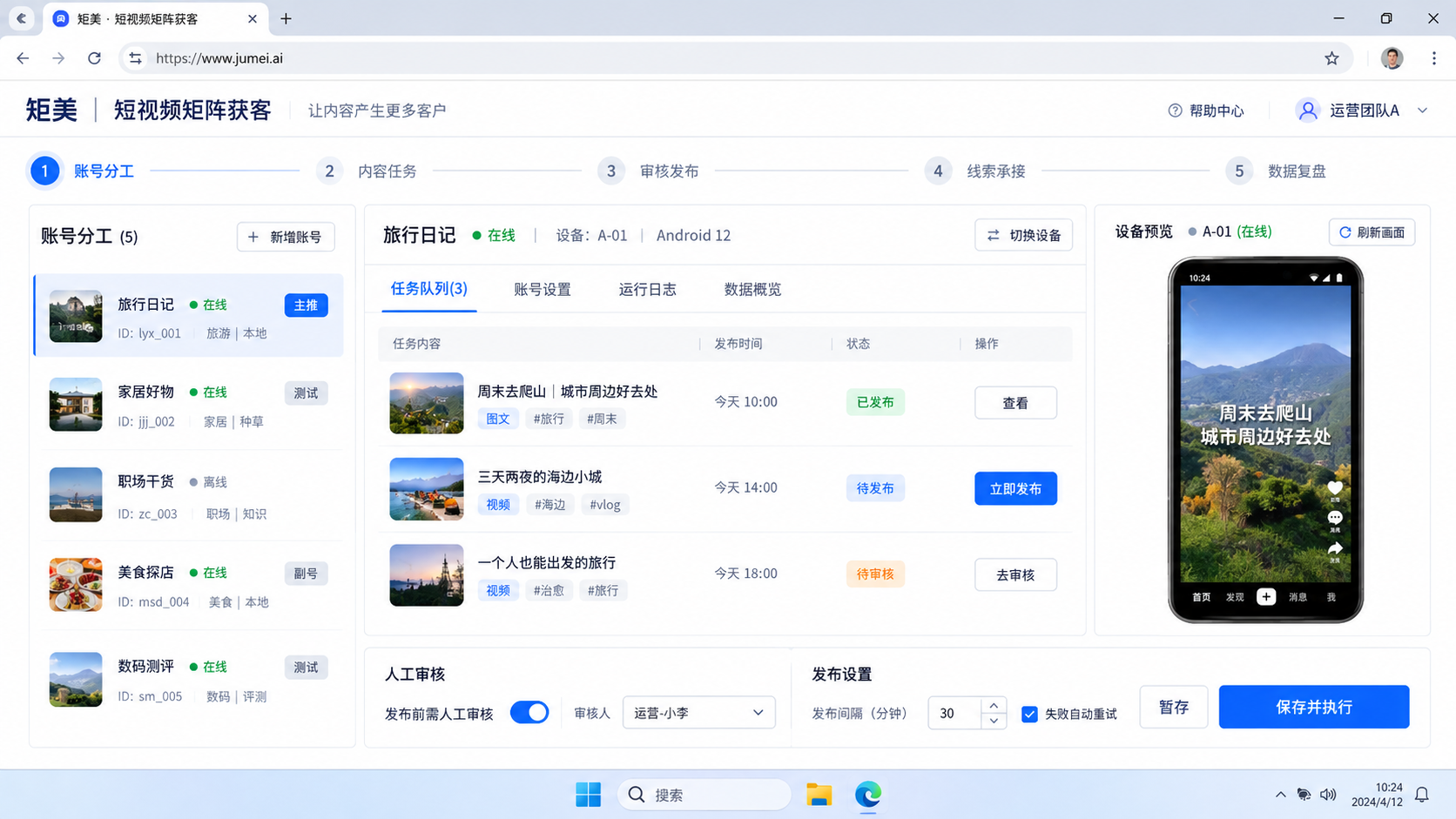
Task: Switch to 账号设置 tab
Action: point(542,290)
